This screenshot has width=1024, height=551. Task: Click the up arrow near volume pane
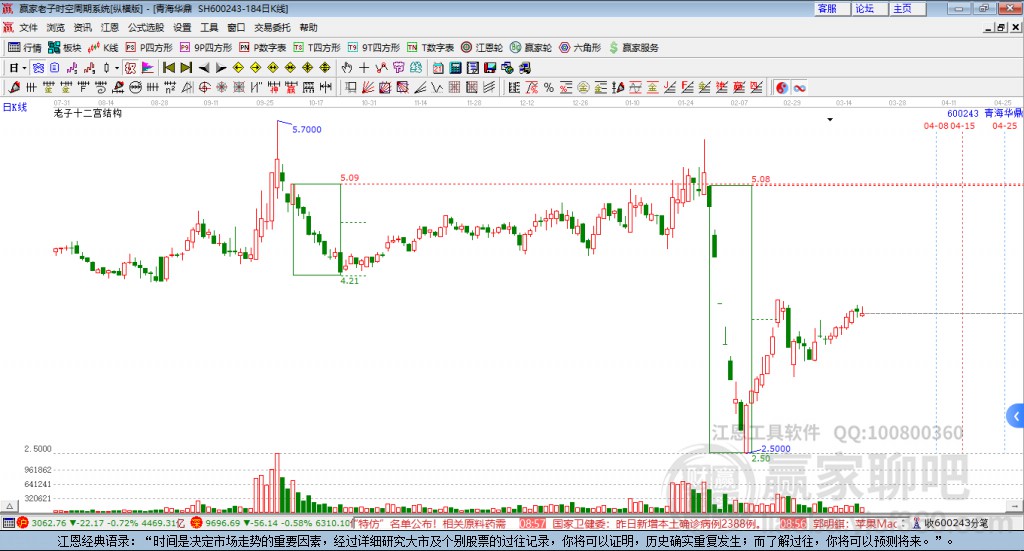(9, 506)
